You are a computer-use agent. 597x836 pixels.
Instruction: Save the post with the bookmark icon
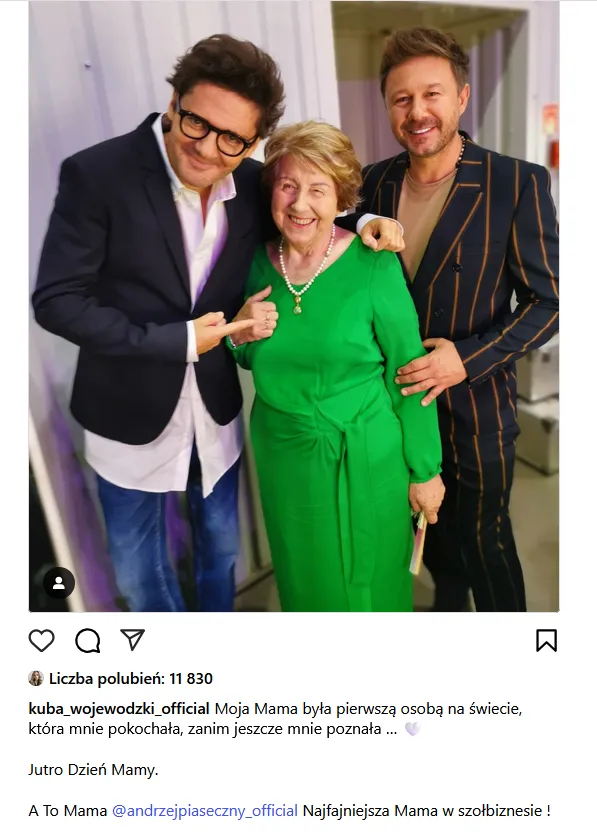(546, 640)
